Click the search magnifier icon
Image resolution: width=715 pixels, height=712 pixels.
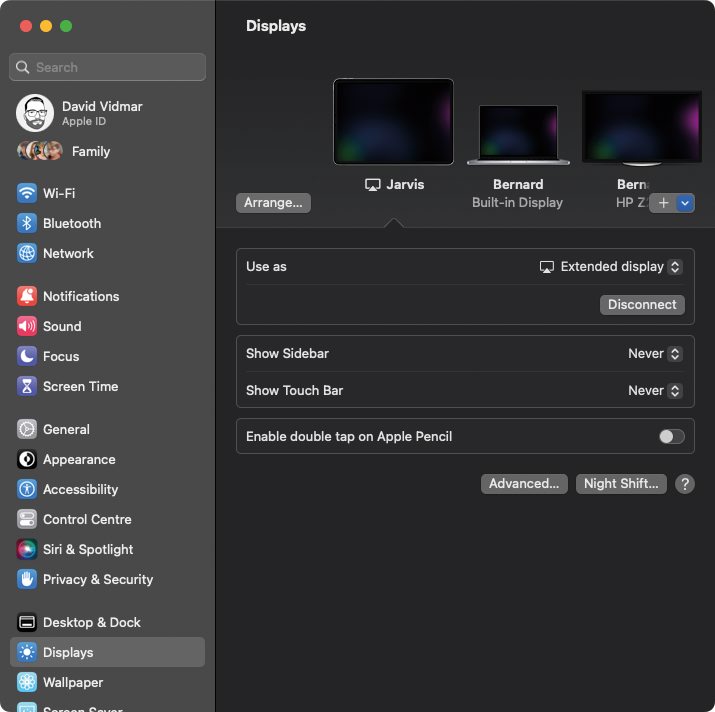pos(22,67)
